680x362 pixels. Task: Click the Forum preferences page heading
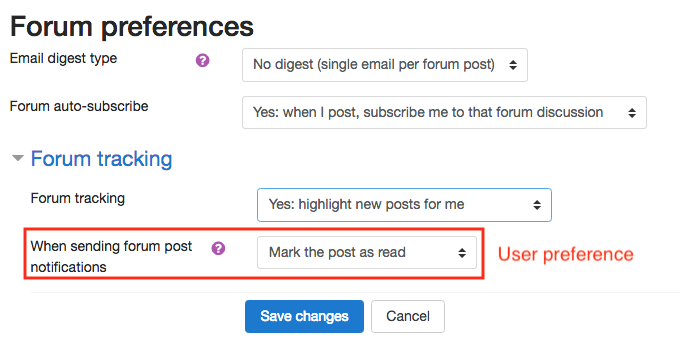132,26
